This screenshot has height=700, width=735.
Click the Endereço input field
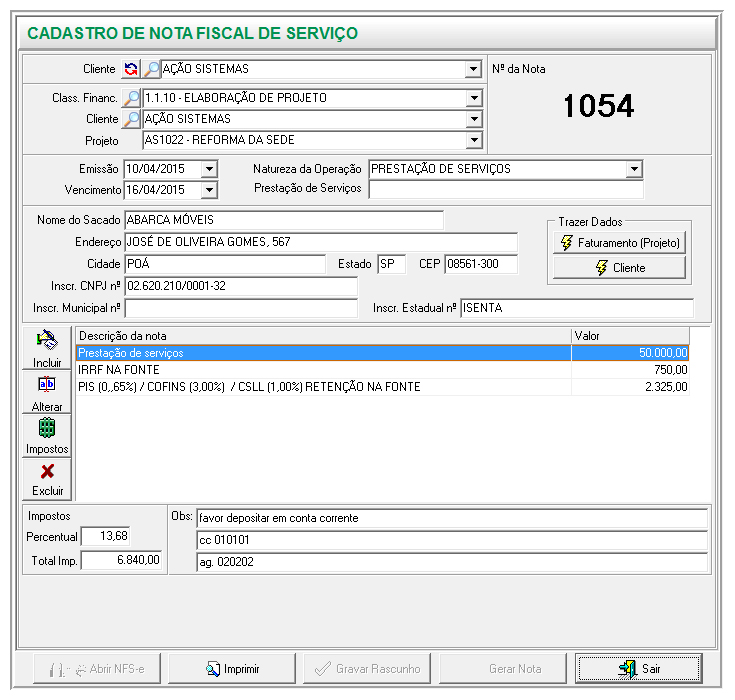[321, 242]
